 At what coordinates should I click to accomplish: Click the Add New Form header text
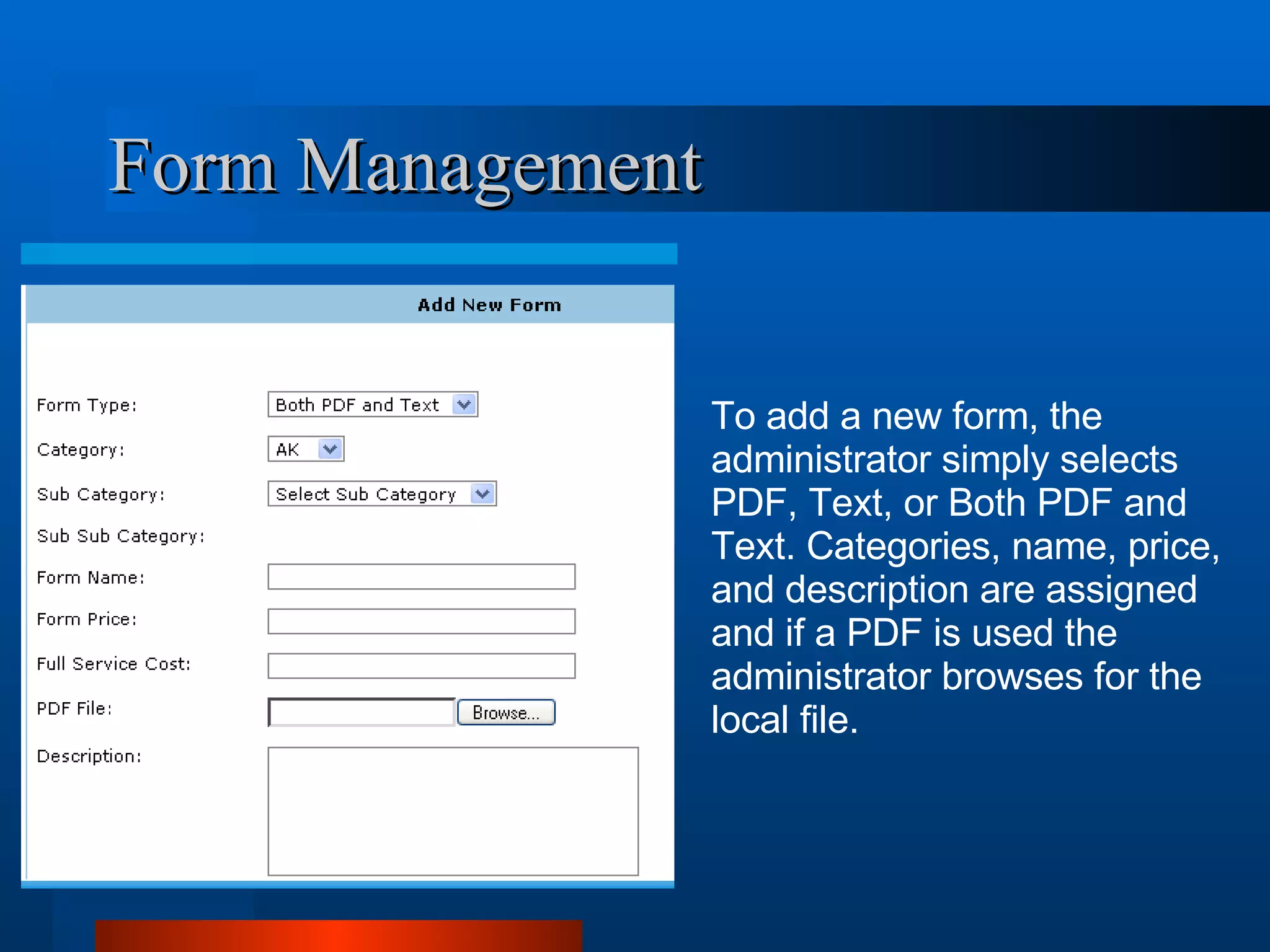489,305
